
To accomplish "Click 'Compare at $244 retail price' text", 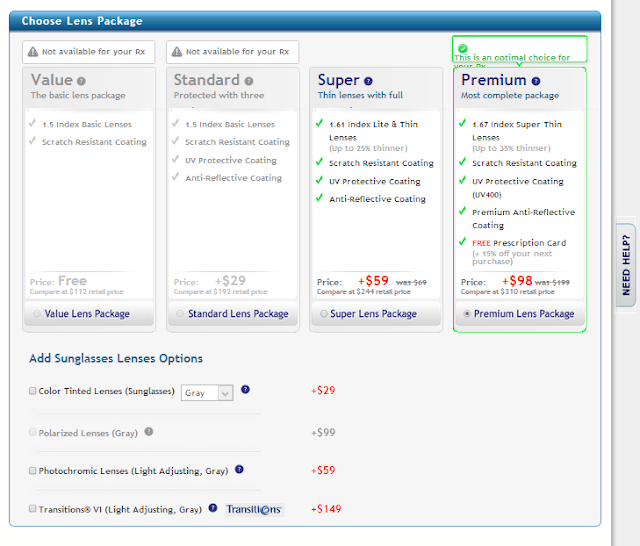I will tap(364, 292).
